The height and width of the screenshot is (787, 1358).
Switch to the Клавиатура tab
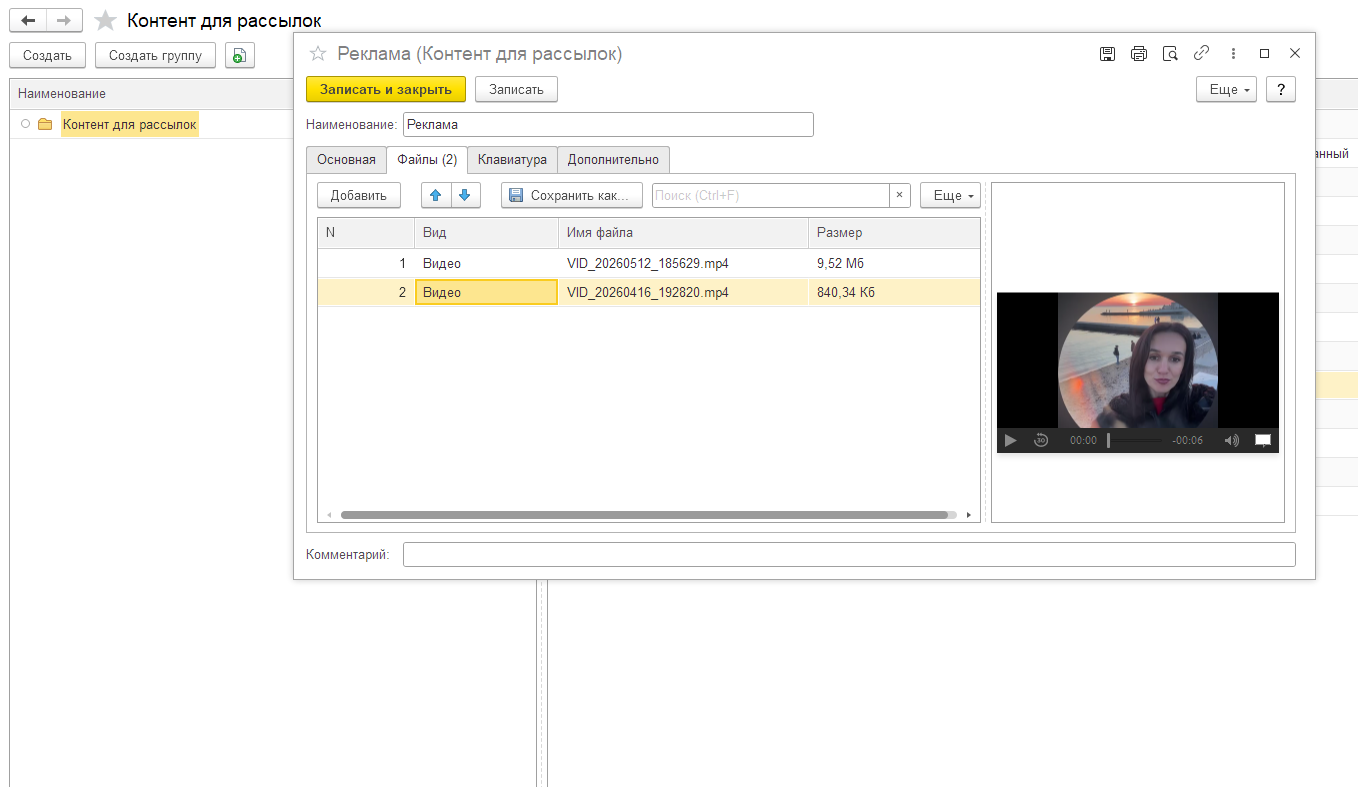pyautogui.click(x=512, y=159)
